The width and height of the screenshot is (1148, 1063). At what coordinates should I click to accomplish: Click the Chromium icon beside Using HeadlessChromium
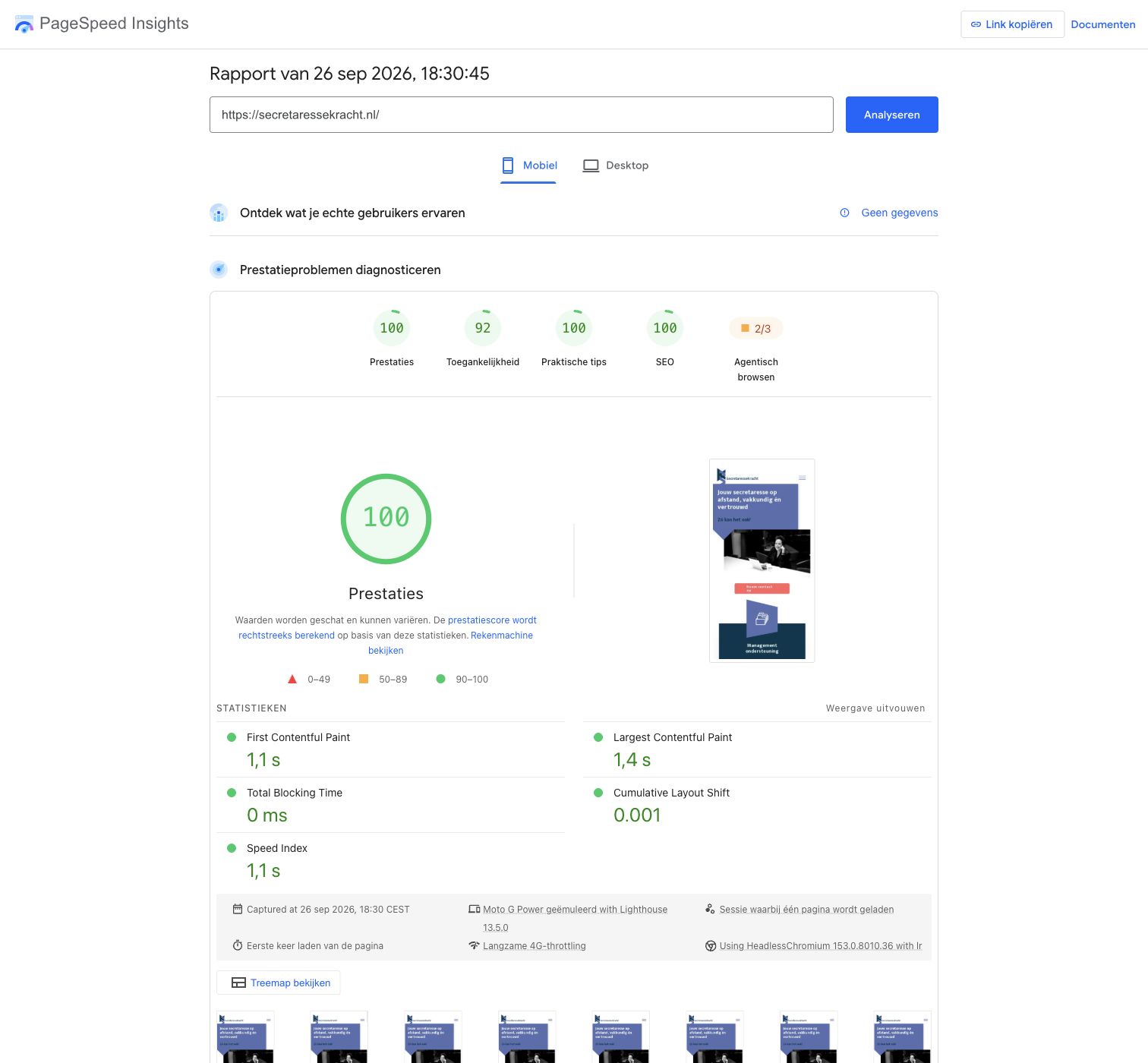711,946
